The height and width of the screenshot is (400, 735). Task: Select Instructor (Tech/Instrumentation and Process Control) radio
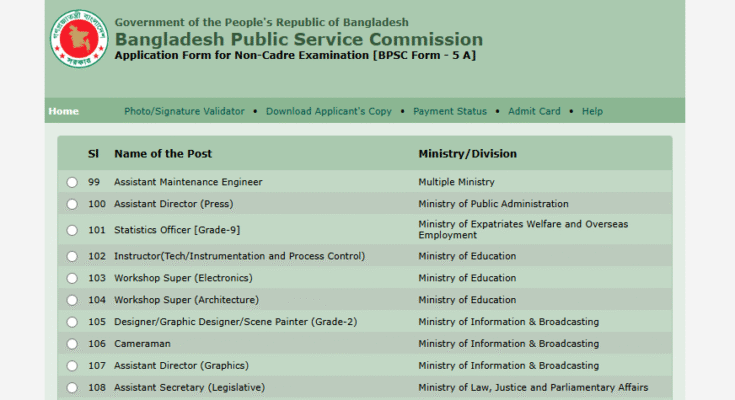tap(72, 257)
